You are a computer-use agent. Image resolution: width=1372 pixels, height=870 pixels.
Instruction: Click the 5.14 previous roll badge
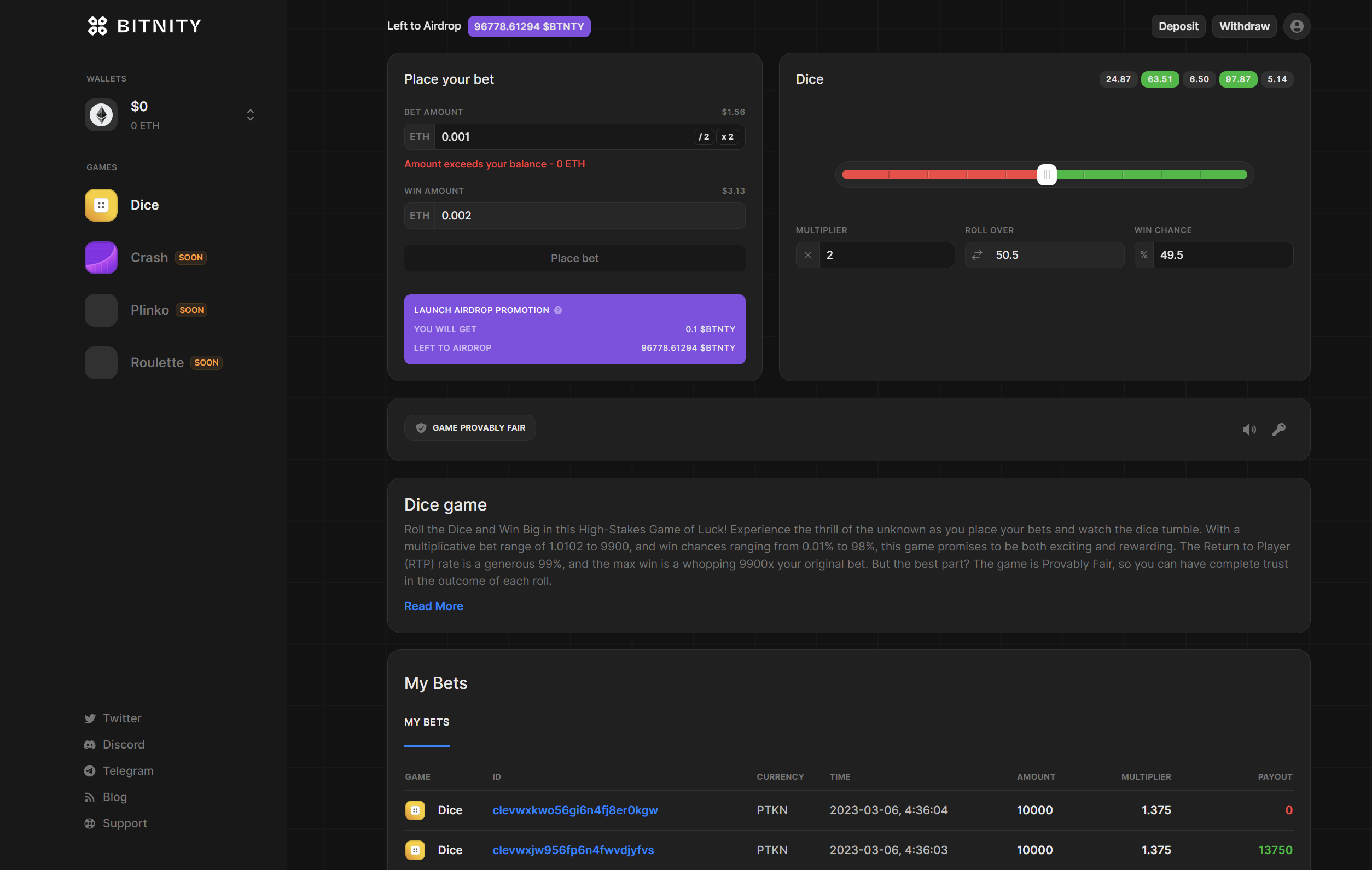click(x=1277, y=79)
